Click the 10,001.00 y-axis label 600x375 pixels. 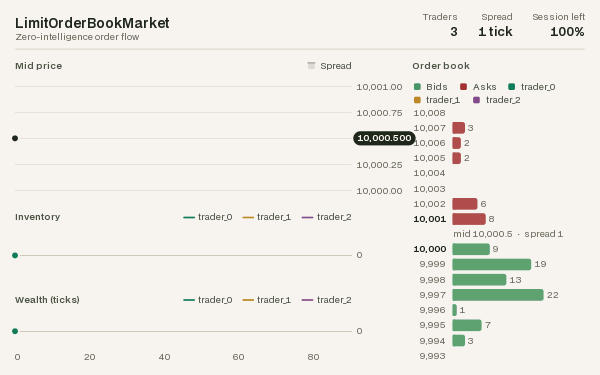(379, 87)
